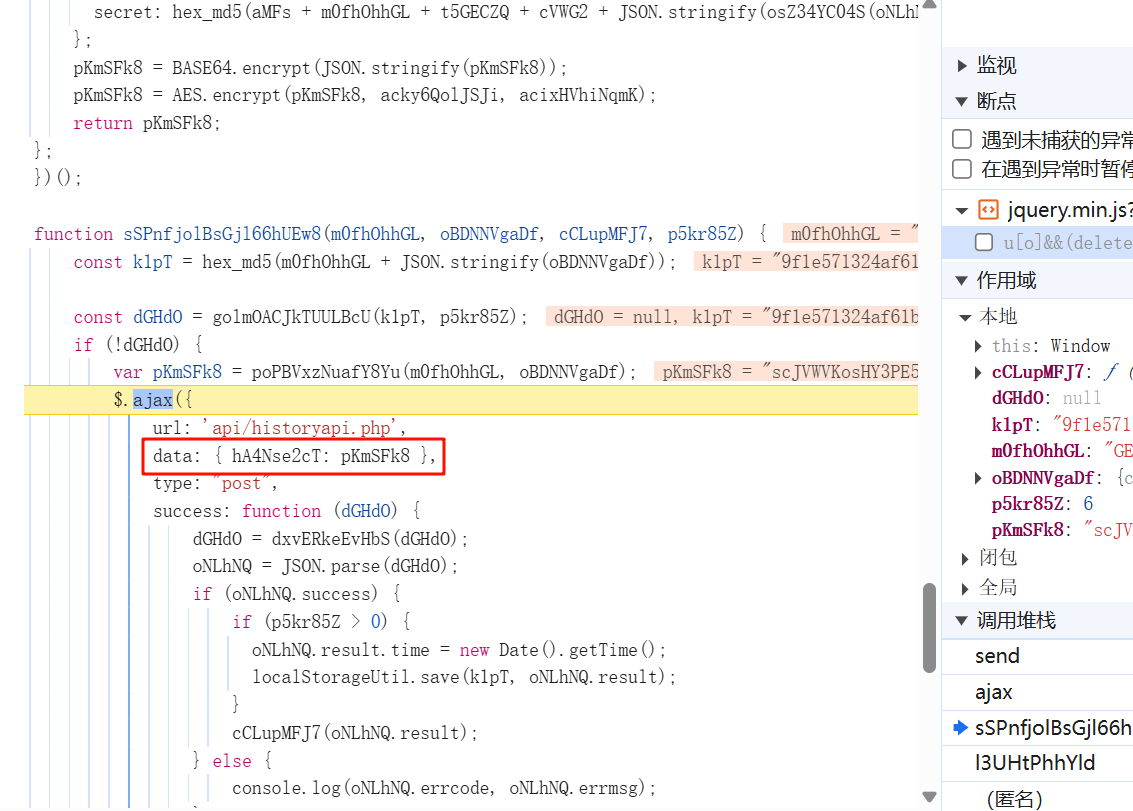
Task: Expand the 闭包 closure scope
Action: pos(965,559)
